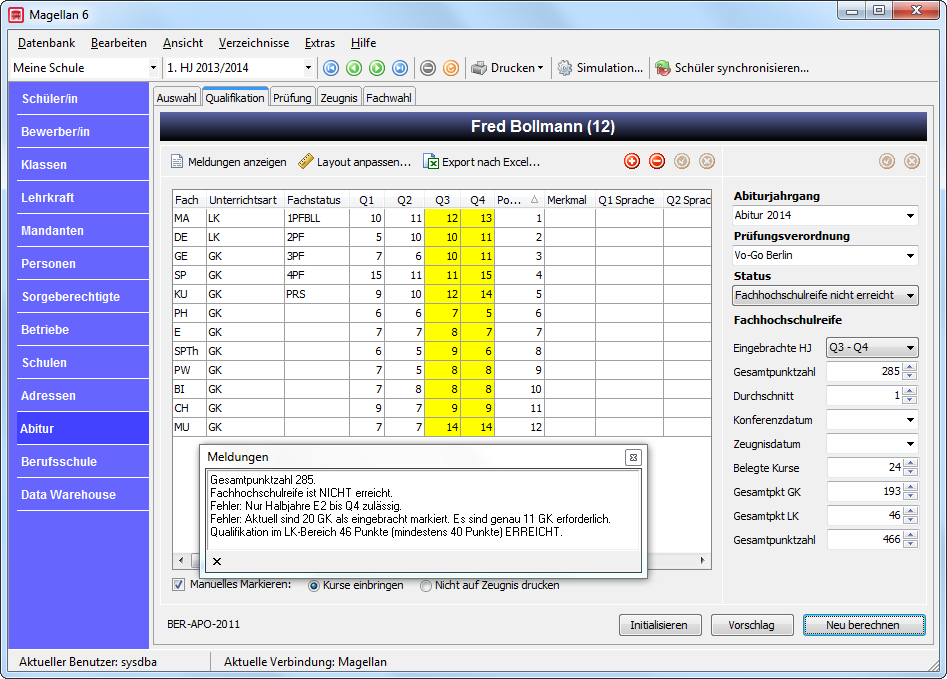This screenshot has height=679, width=947.
Task: Toggle Manuelles Markieren checkbox
Action: [178, 585]
